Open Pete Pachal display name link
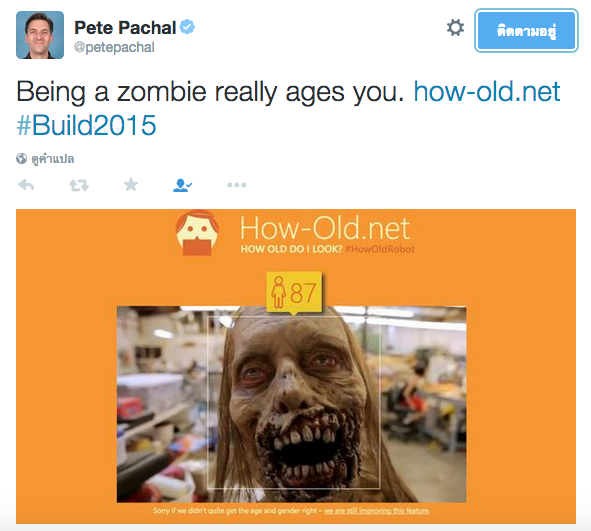 coord(125,28)
